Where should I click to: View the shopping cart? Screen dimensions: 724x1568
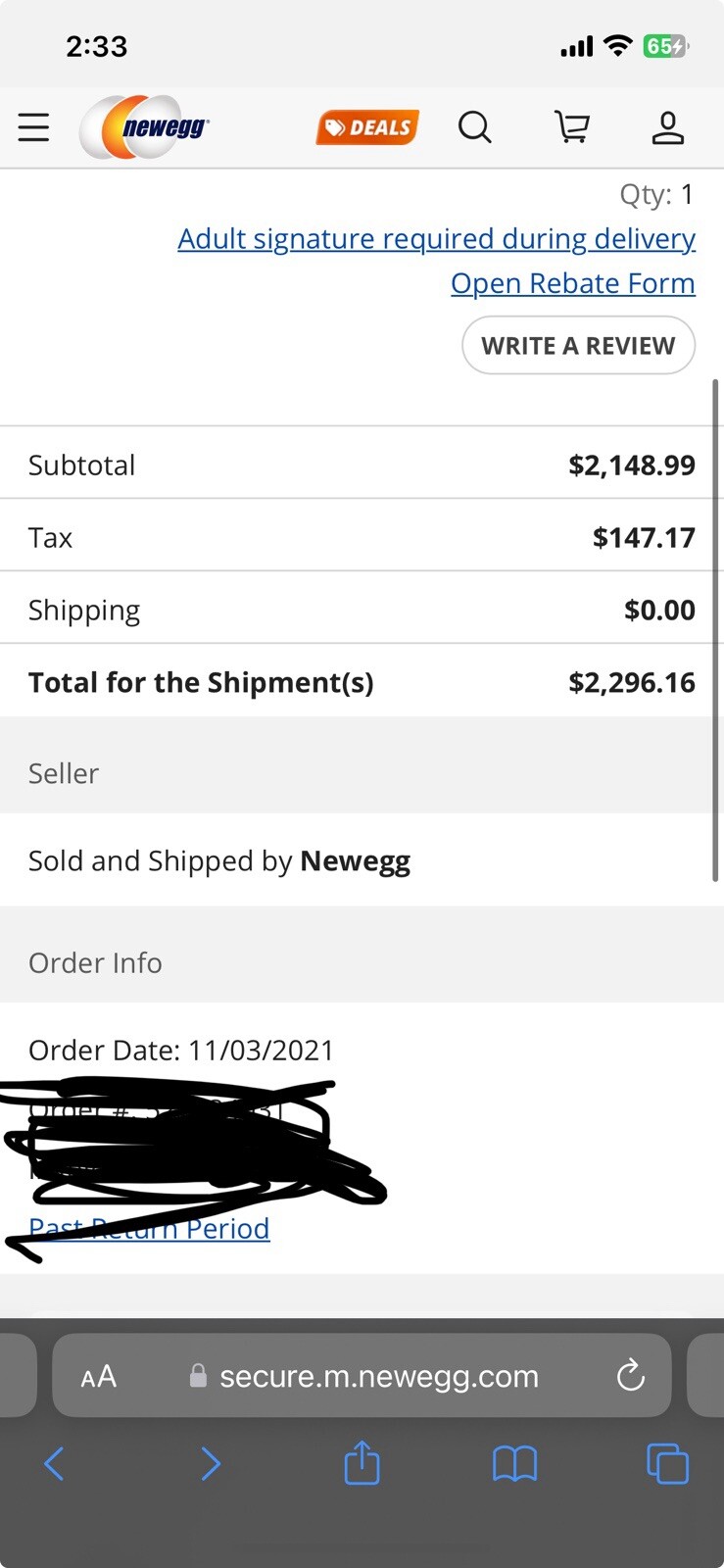coord(572,127)
